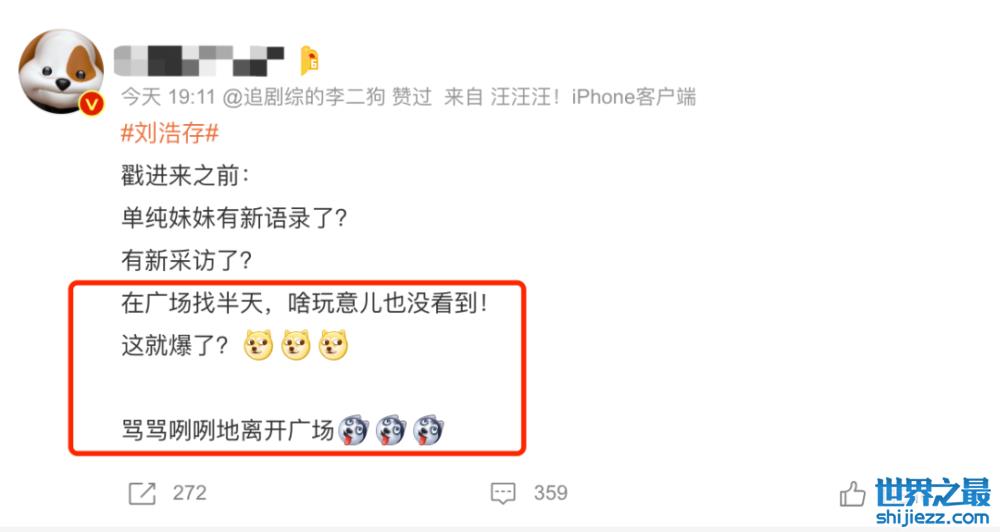Open the 272 reposts count
This screenshot has width=1000, height=532.
[x=189, y=492]
